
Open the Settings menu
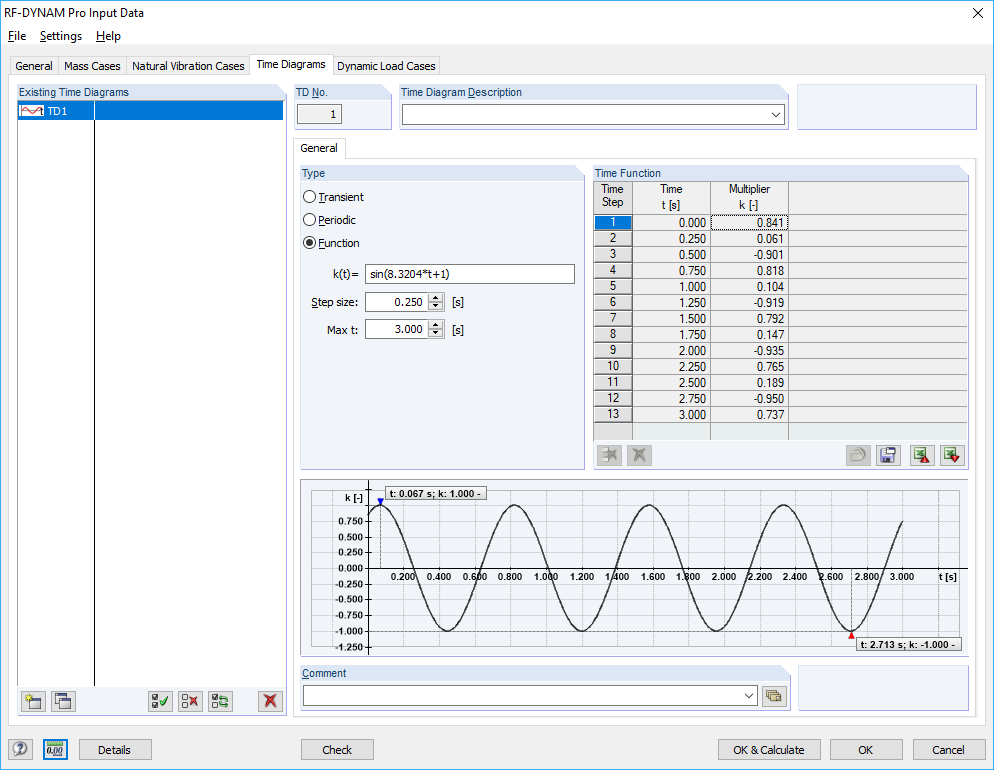(x=61, y=36)
